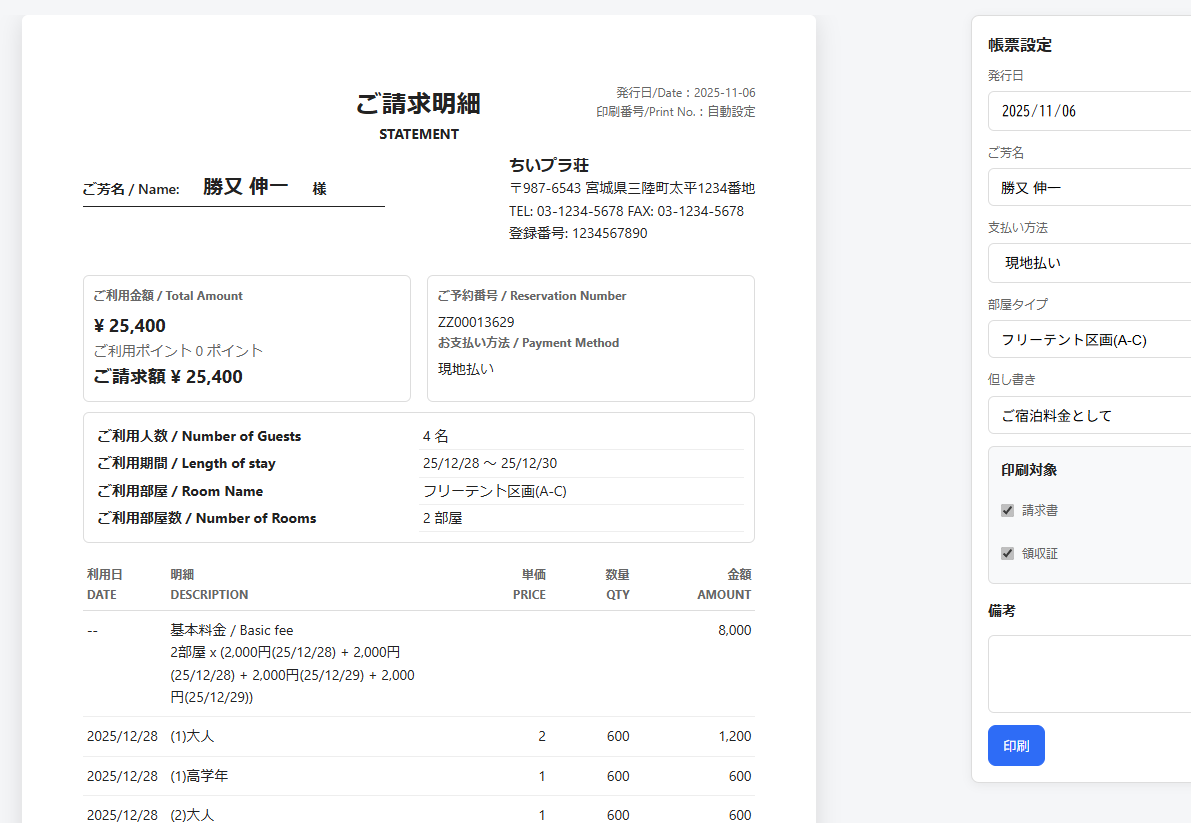The height and width of the screenshot is (823, 1191).
Task: Click the address 〒987-6543 宮城県三陸町太平1234番地
Action: click(x=632, y=188)
